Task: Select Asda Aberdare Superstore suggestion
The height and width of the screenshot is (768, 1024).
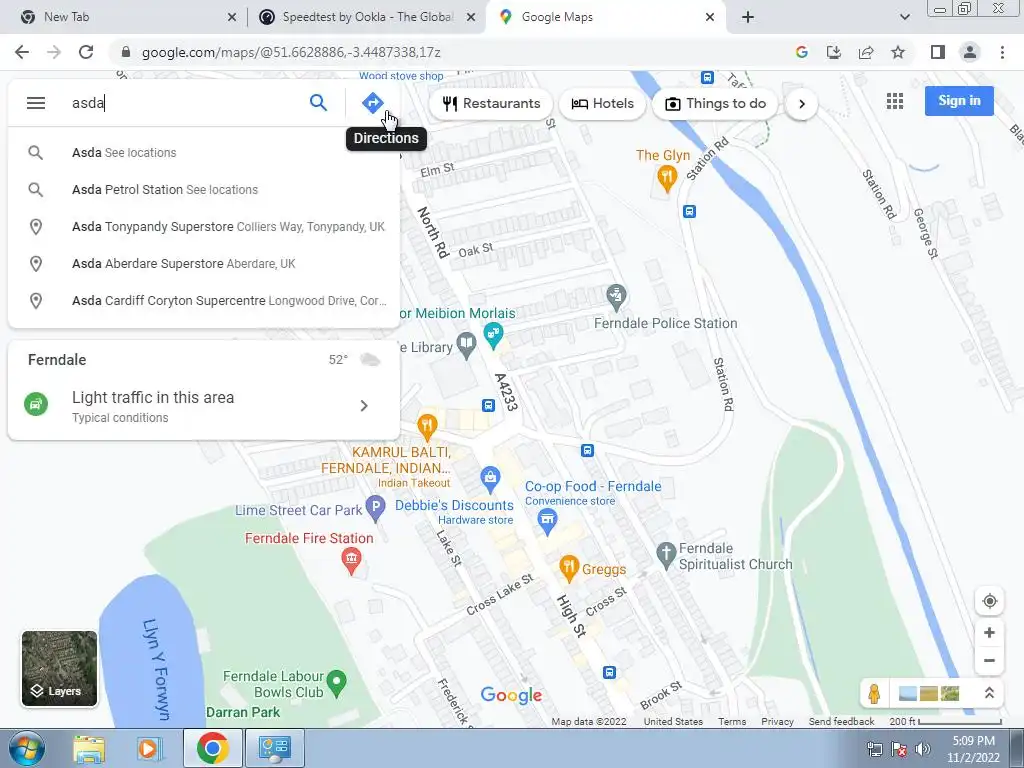Action: click(204, 264)
